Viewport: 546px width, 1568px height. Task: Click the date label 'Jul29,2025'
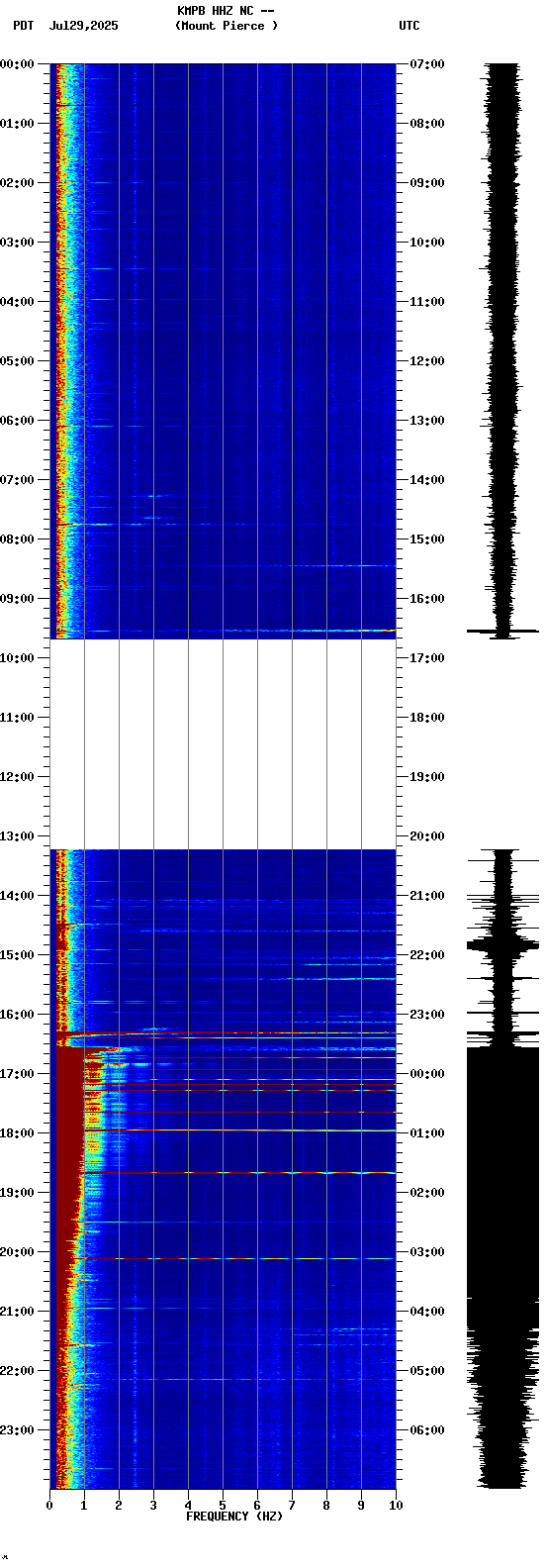coord(83,26)
